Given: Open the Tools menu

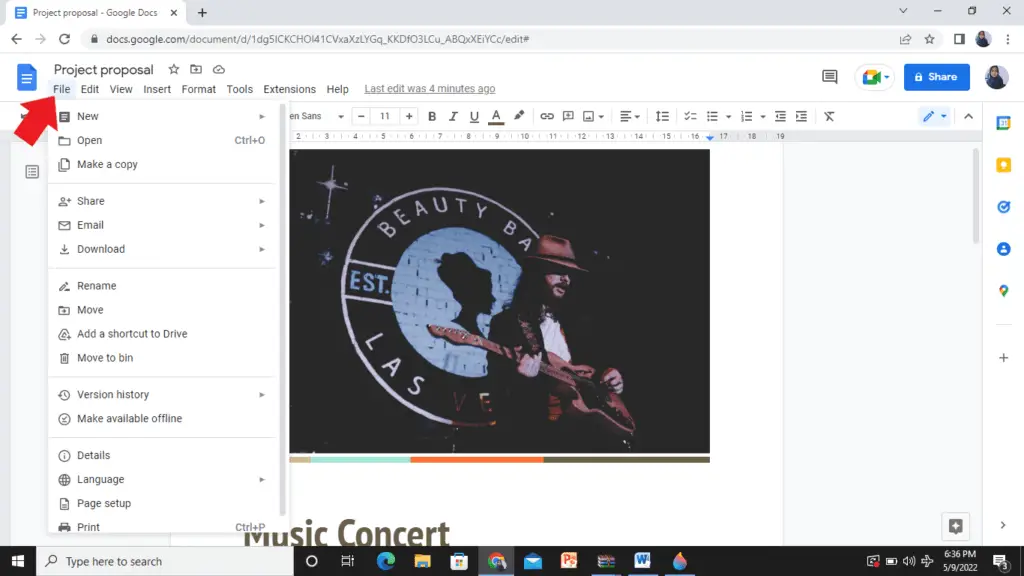Looking at the screenshot, I should click(240, 89).
